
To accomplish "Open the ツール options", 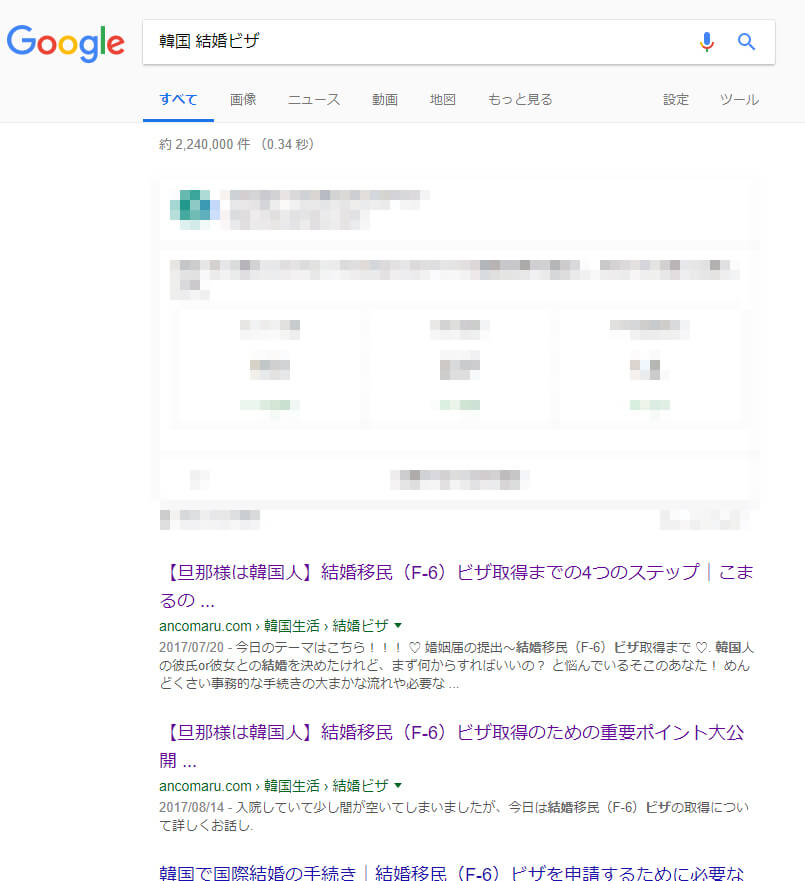I will 739,99.
